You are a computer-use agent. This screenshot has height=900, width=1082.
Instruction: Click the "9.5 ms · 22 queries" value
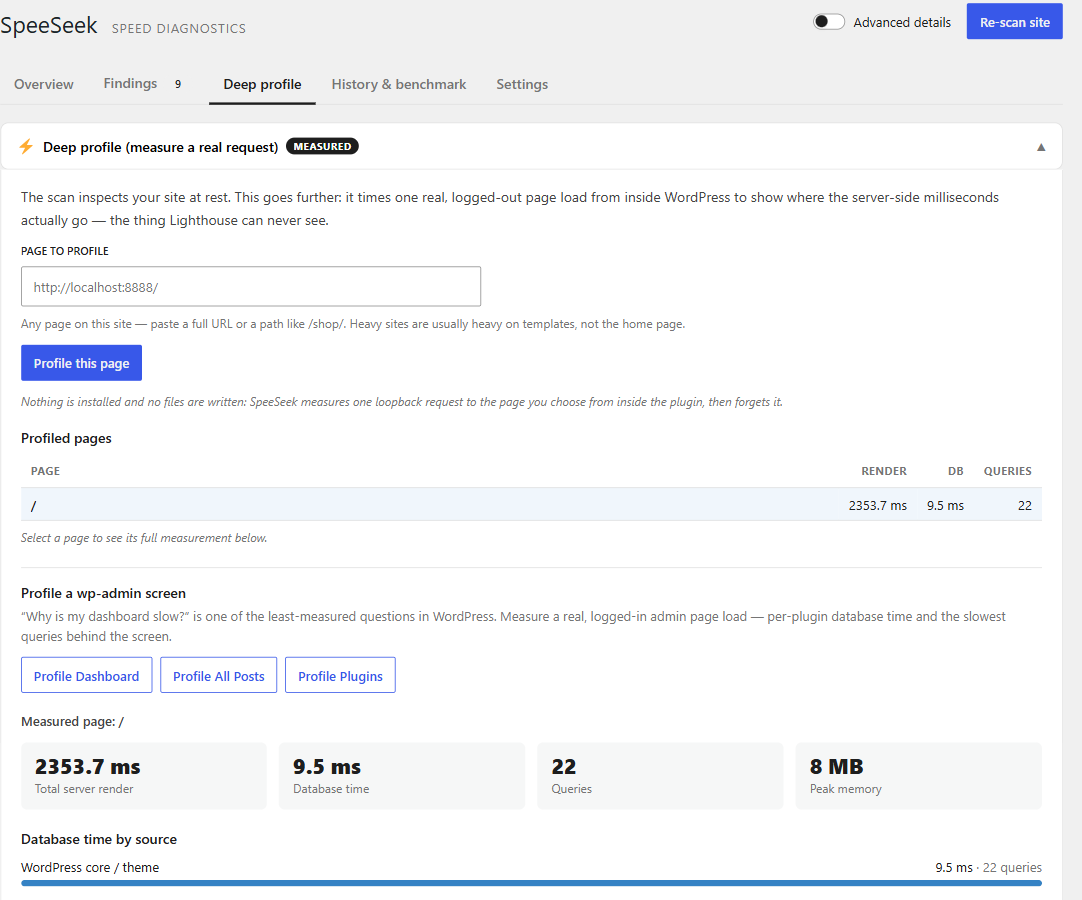(988, 868)
